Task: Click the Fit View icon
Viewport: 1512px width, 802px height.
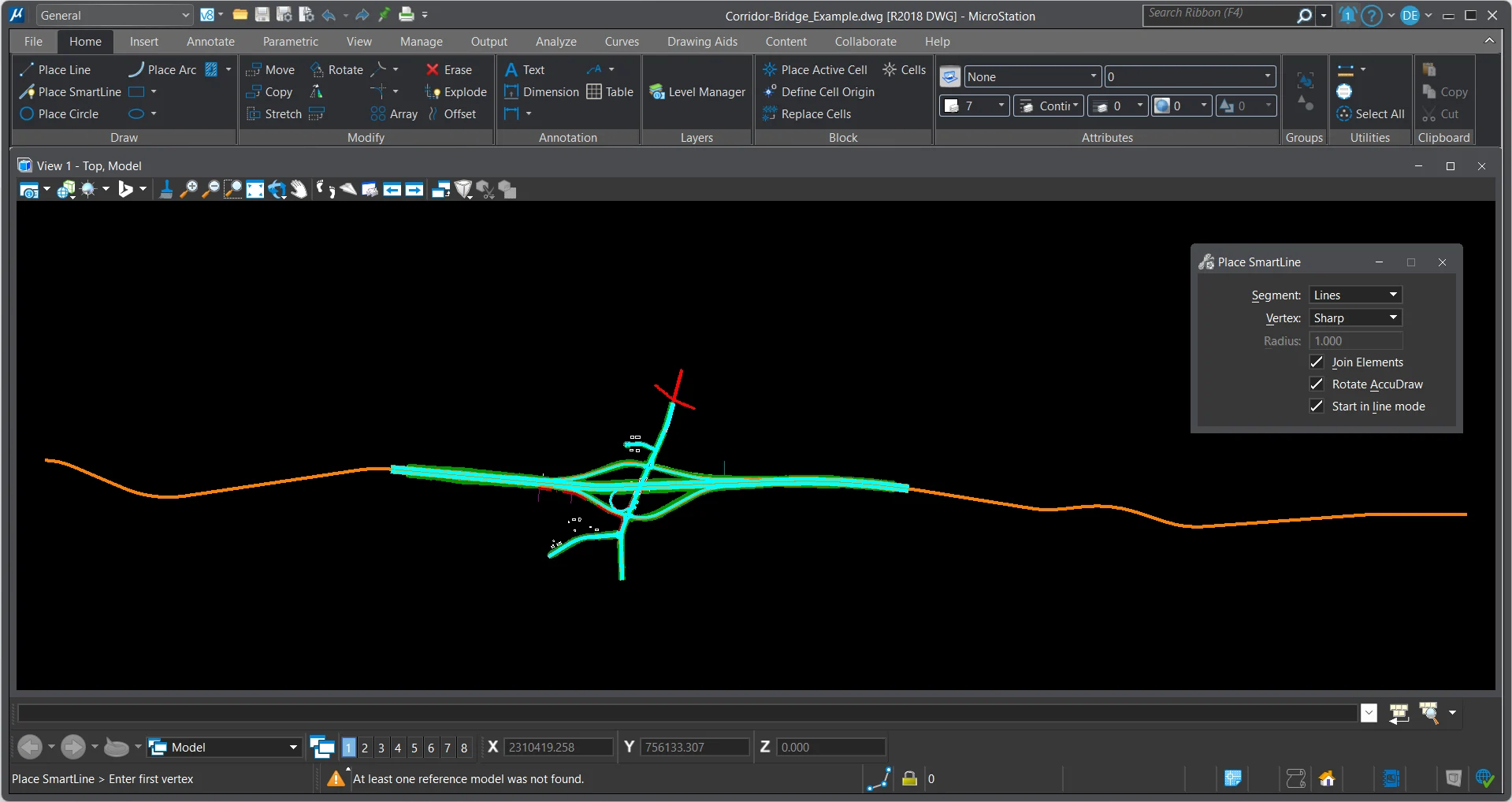Action: (254, 190)
